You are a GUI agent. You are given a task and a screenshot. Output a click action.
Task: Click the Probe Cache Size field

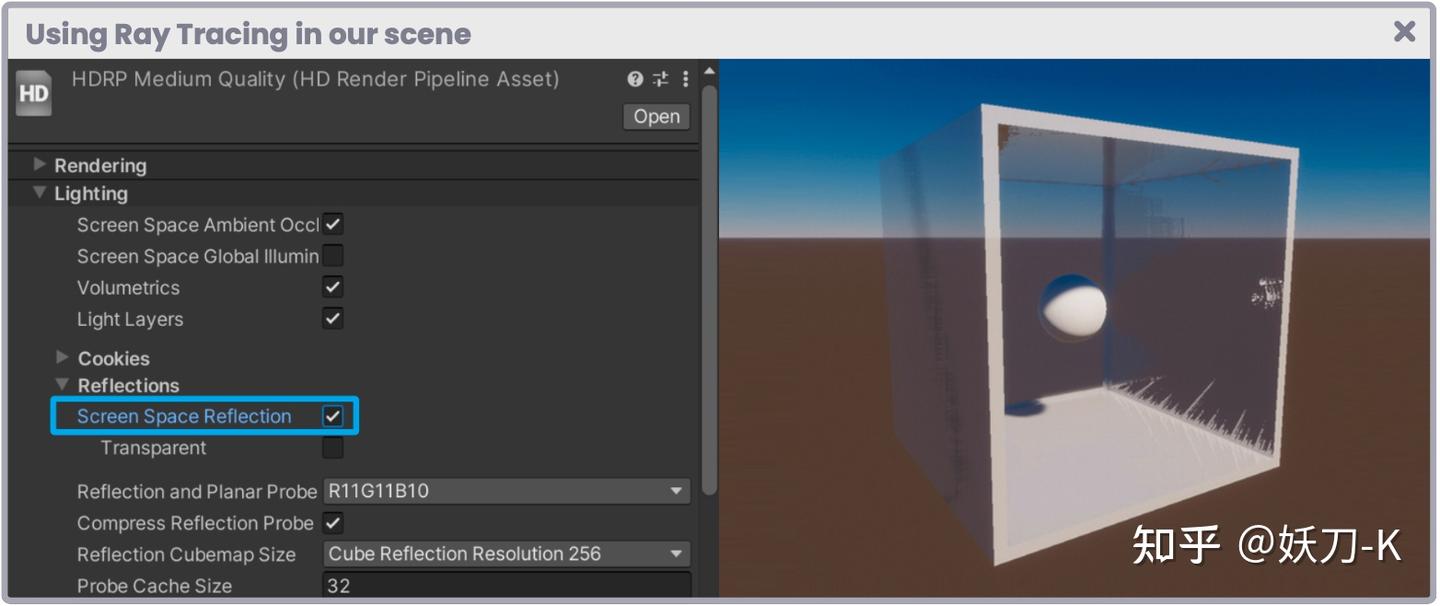tap(507, 585)
